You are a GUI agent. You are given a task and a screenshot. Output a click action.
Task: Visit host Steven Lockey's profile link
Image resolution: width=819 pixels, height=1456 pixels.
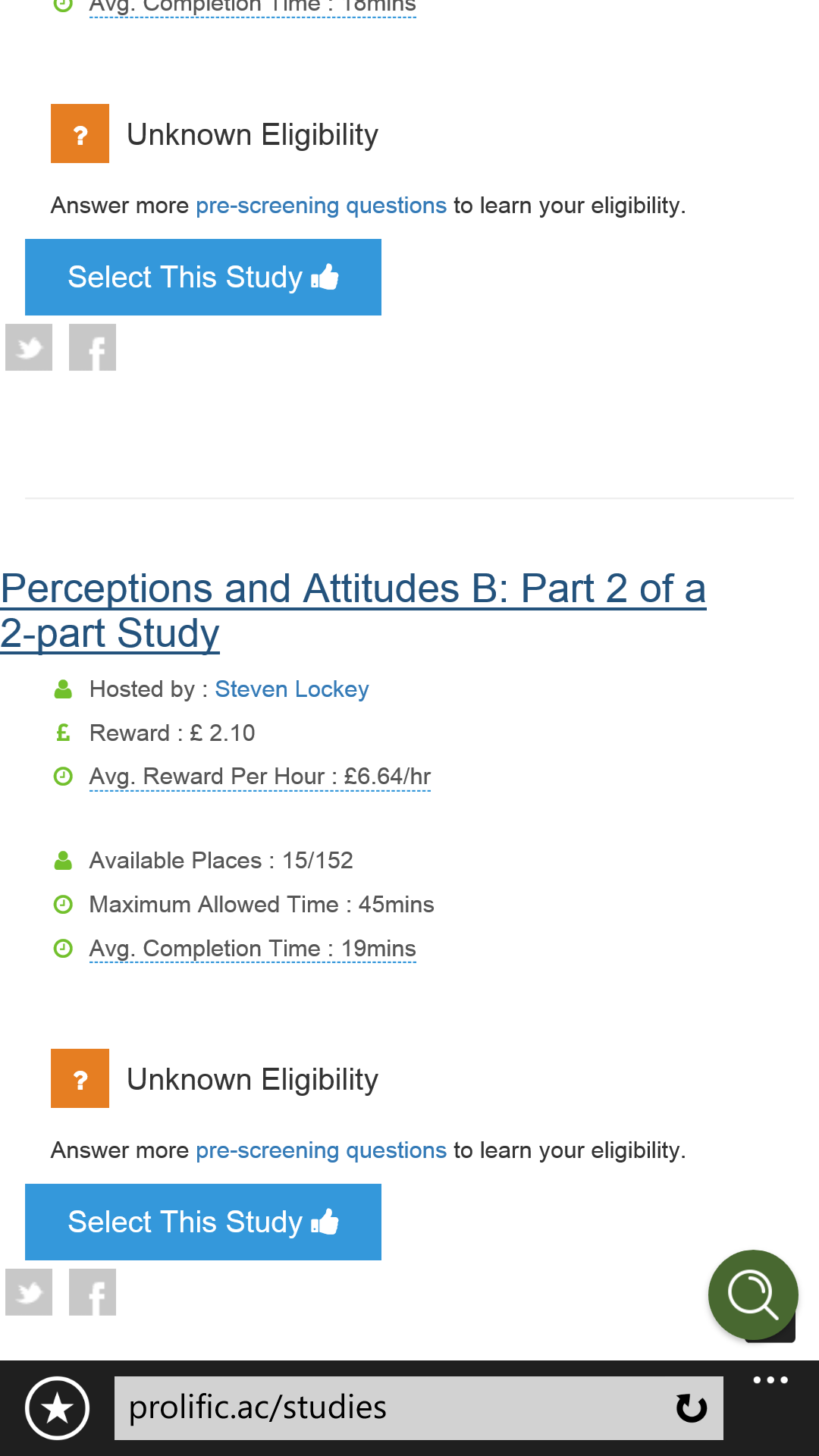point(292,689)
